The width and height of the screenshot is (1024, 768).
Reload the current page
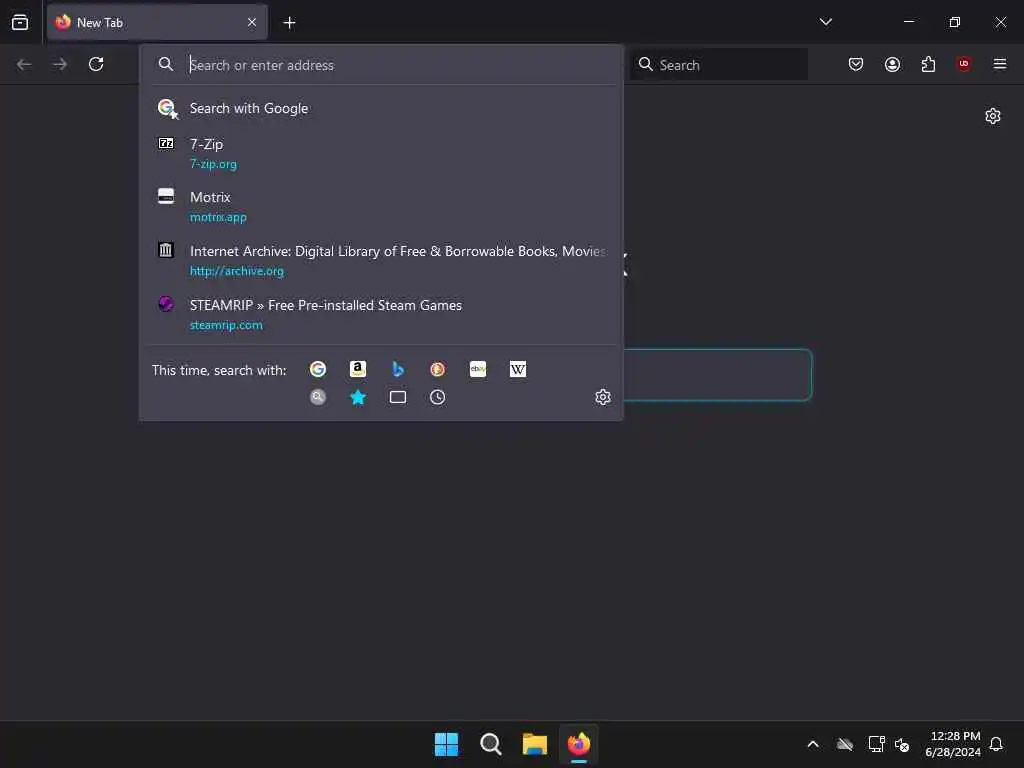pyautogui.click(x=96, y=64)
